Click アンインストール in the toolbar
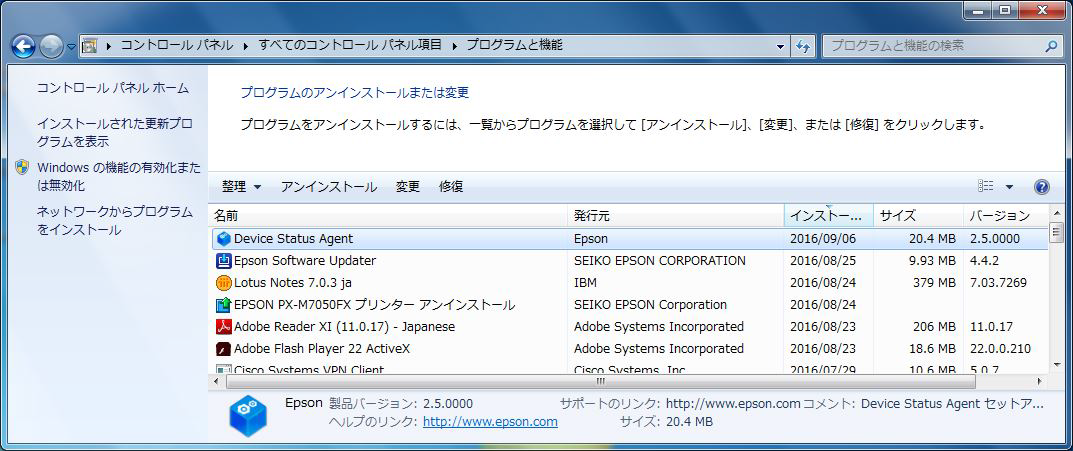This screenshot has width=1073, height=451. 328,187
